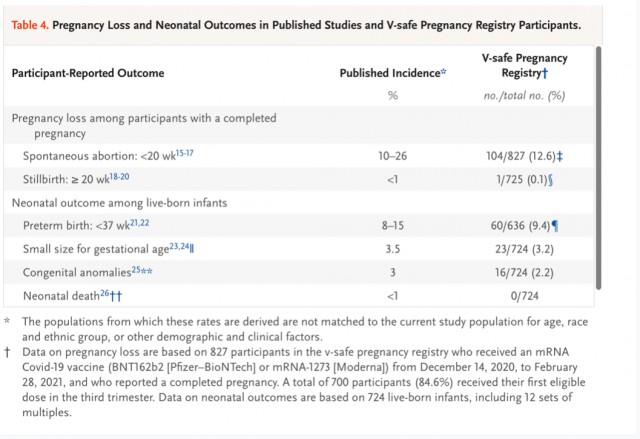Viewport: 640px width, 439px height.
Task: Open reference 26 beside Neonatal death
Action: click(x=104, y=293)
